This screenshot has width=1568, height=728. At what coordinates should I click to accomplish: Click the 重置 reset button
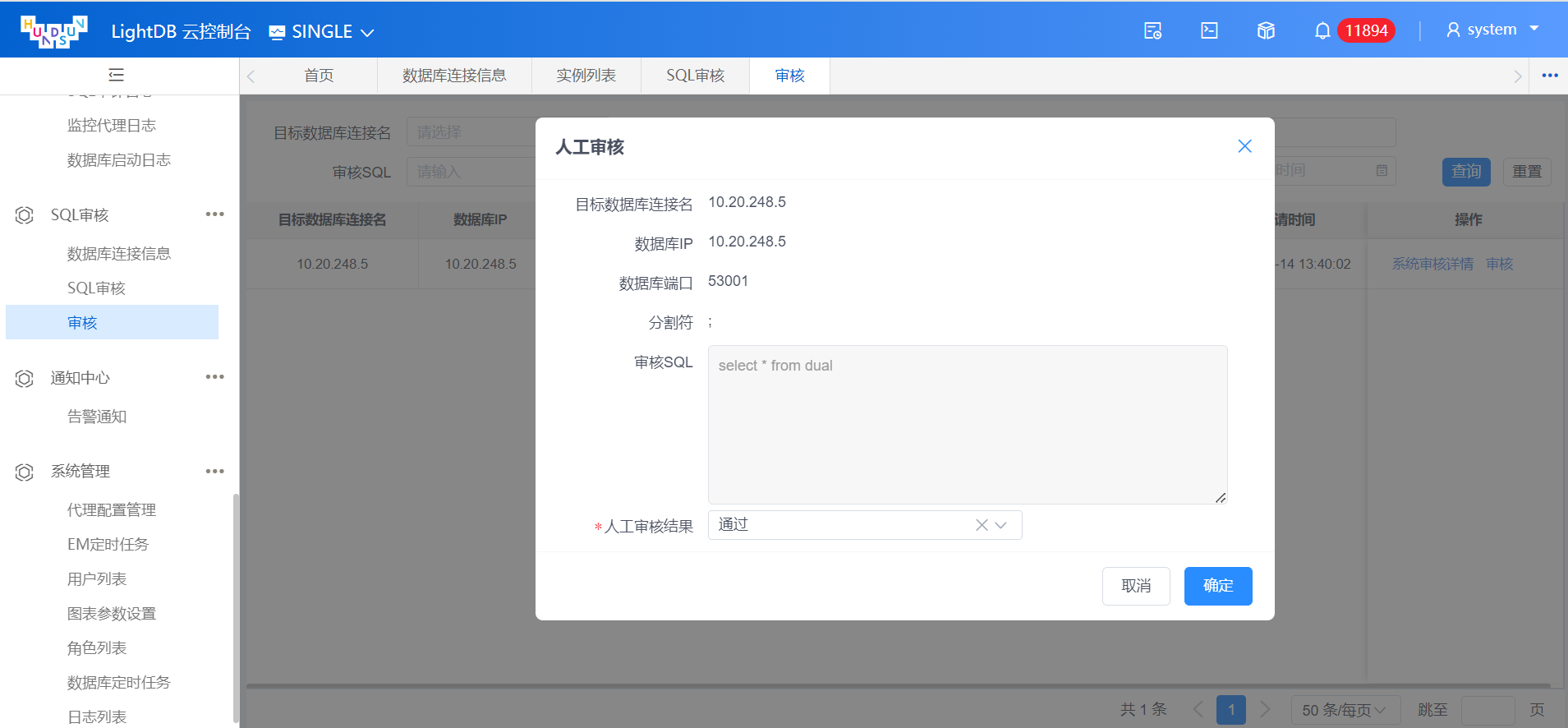[x=1527, y=172]
